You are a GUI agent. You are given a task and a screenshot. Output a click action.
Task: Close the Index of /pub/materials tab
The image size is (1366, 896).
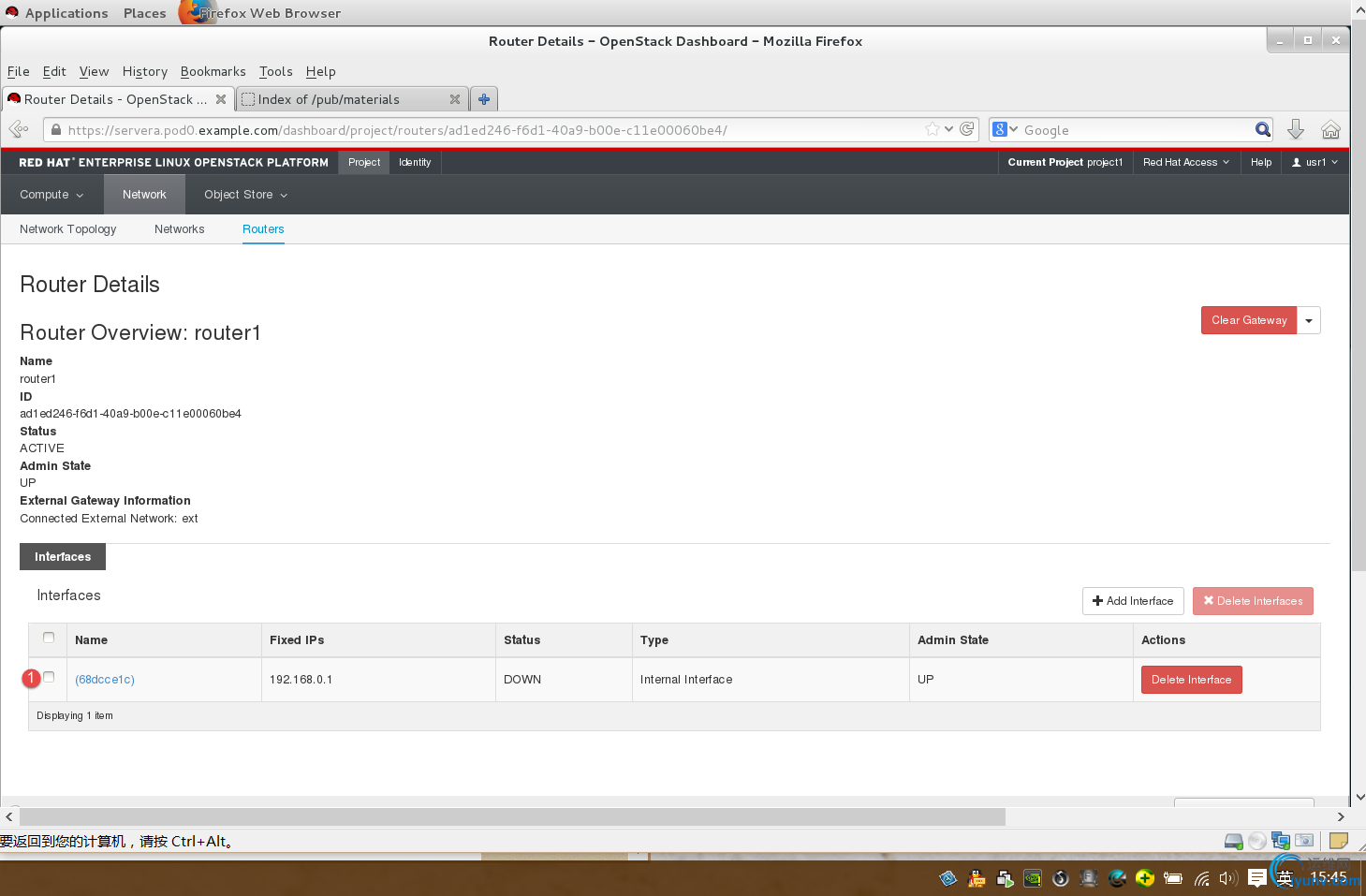(x=455, y=99)
